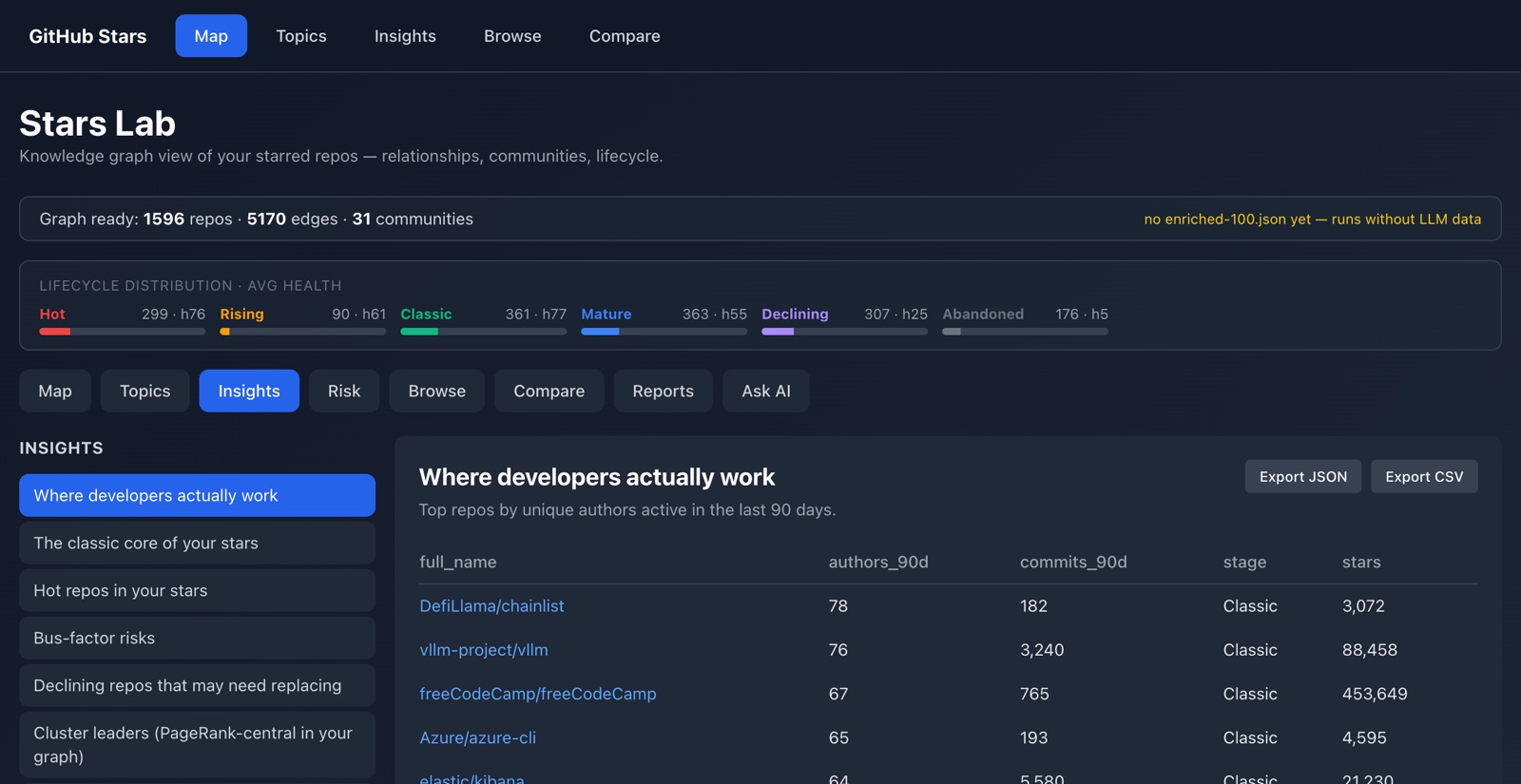
Task: Select 'The classic core of your stars'
Action: pyautogui.click(x=197, y=543)
